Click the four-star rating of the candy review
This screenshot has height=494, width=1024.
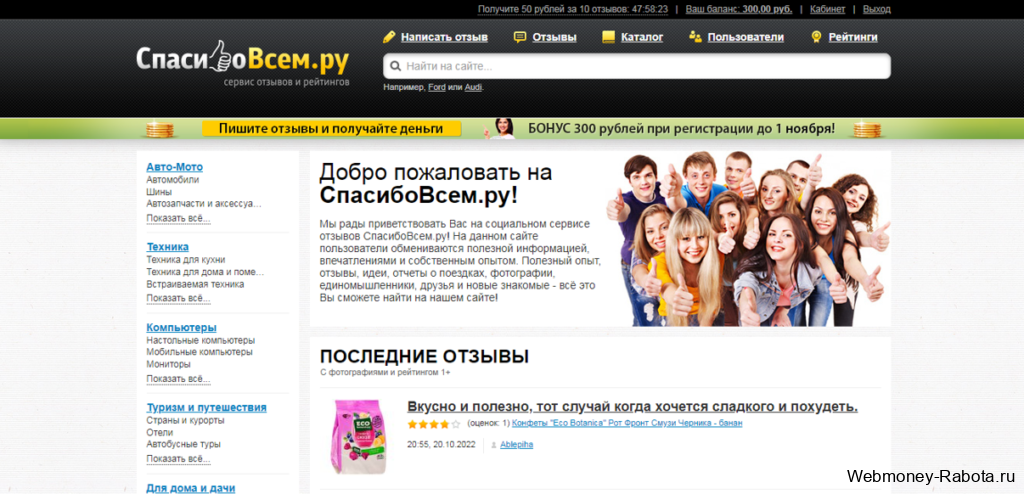pyautogui.click(x=428, y=424)
